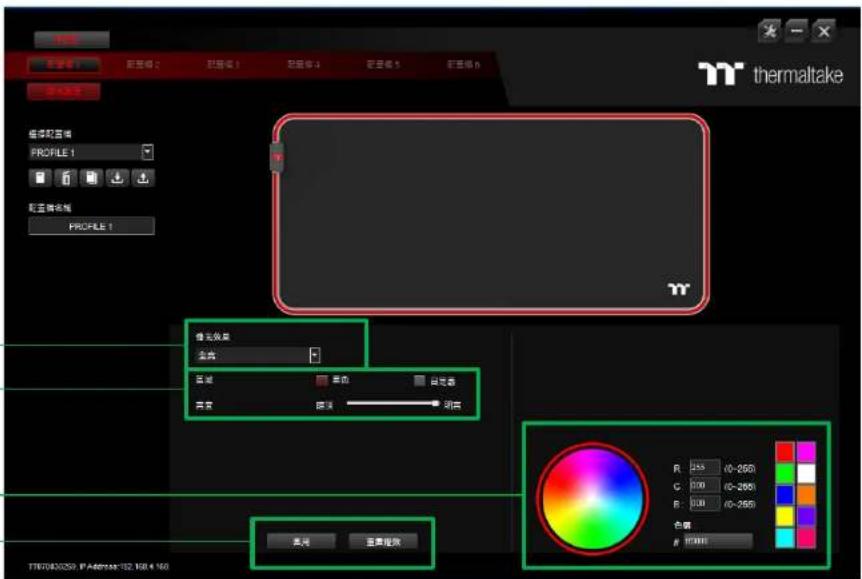The image size is (862, 579).
Task: Switch to profile tab 2
Action: click(x=143, y=65)
